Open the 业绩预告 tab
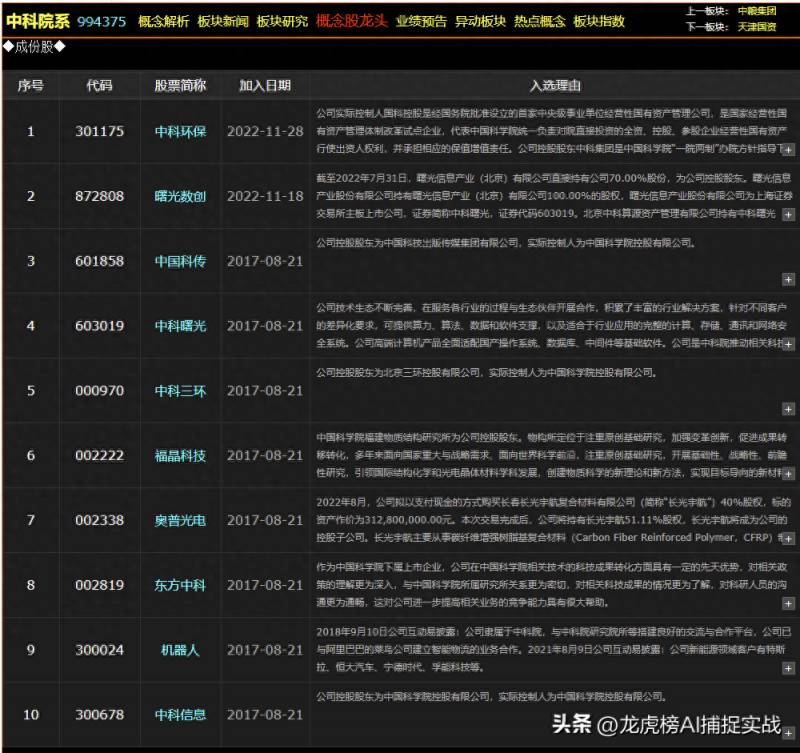Screen dimensions: 800x753 click(x=421, y=21)
